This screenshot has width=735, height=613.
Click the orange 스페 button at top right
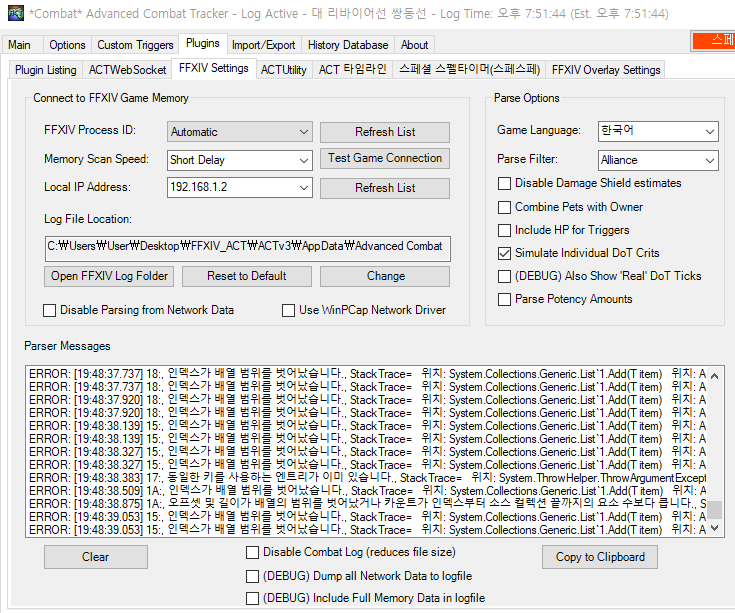pos(713,40)
